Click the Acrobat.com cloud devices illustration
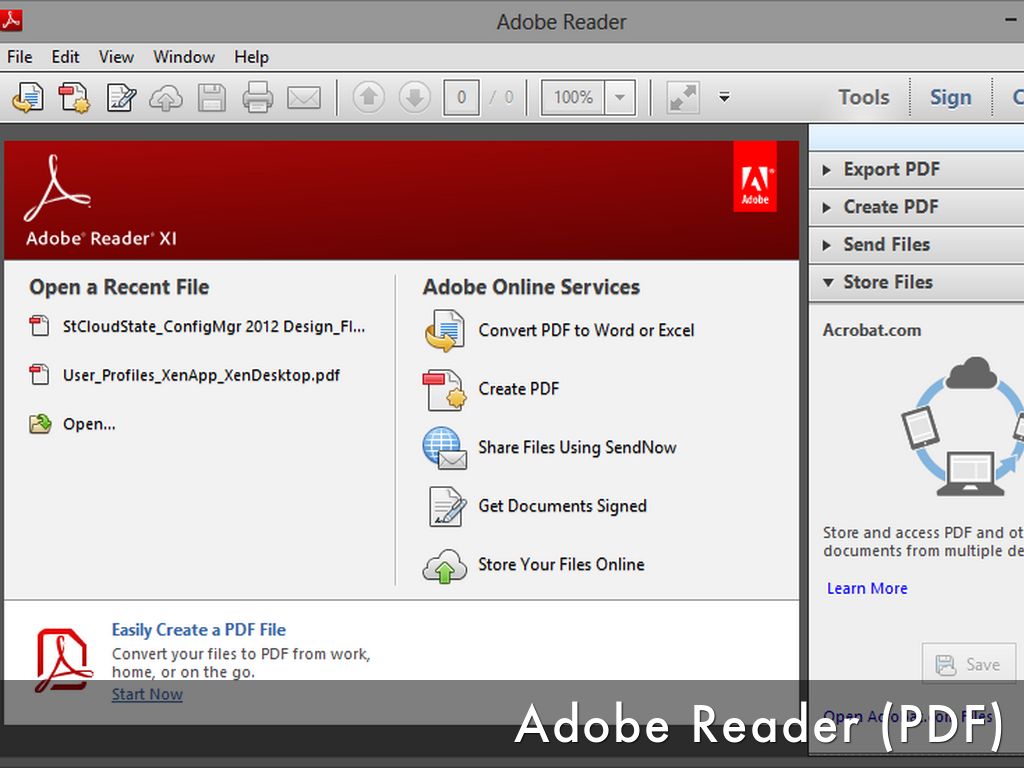This screenshot has width=1024, height=768. point(962,426)
